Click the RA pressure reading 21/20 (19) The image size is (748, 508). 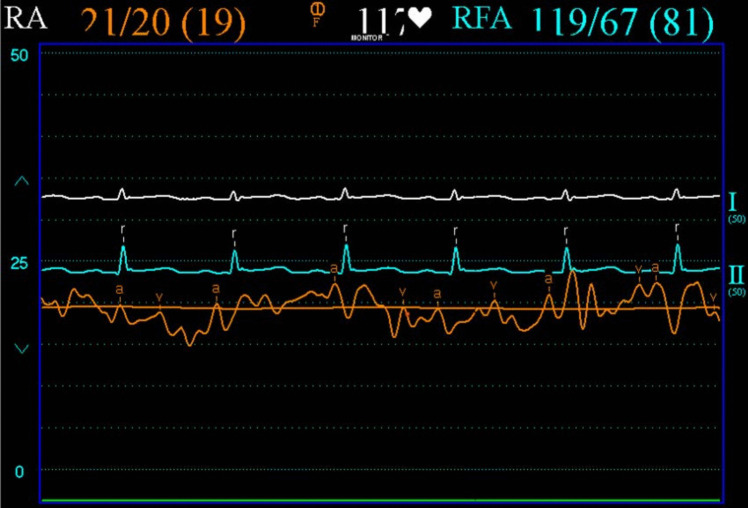click(163, 22)
